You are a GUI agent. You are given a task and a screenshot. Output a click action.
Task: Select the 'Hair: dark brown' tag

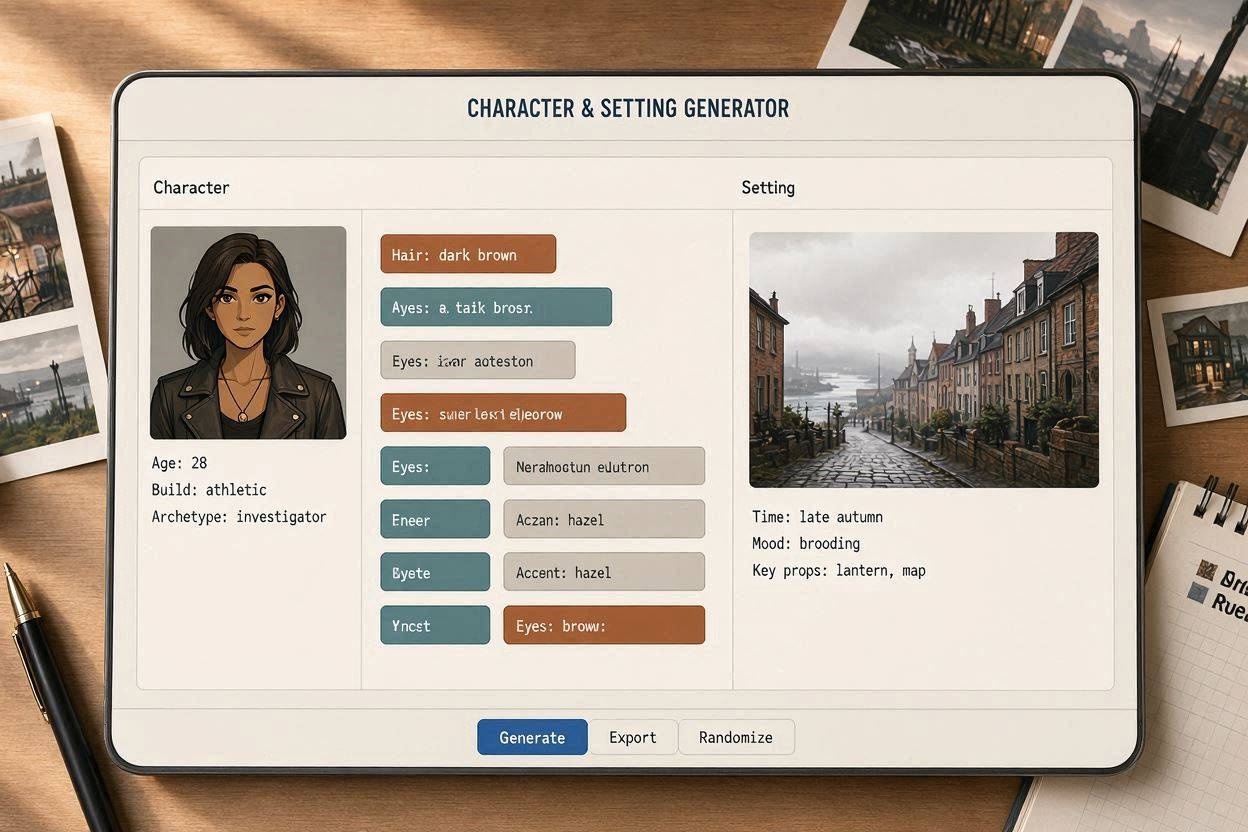coord(468,254)
